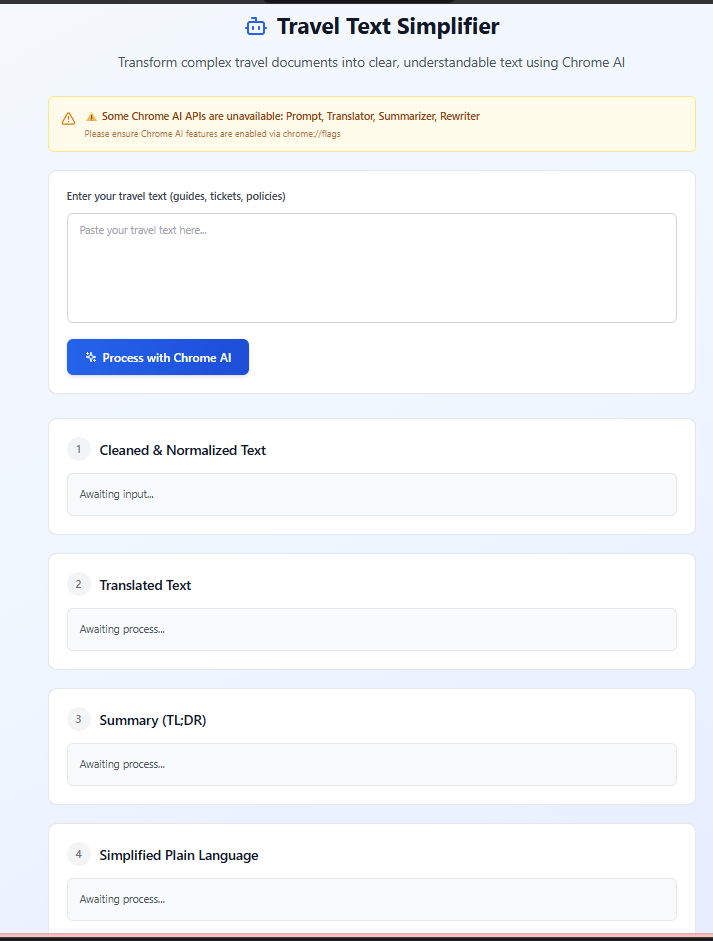Click the blue robot logo icon
This screenshot has width=713, height=941.
(256, 27)
